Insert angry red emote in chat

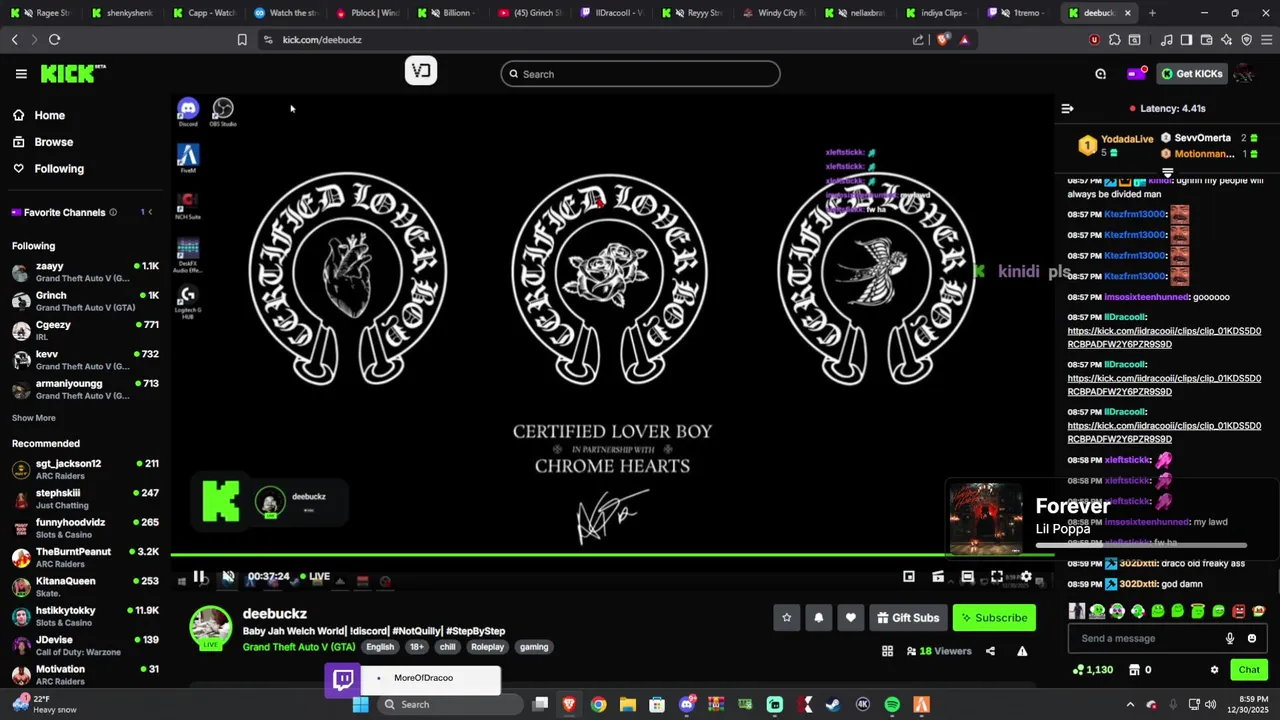[1238, 611]
